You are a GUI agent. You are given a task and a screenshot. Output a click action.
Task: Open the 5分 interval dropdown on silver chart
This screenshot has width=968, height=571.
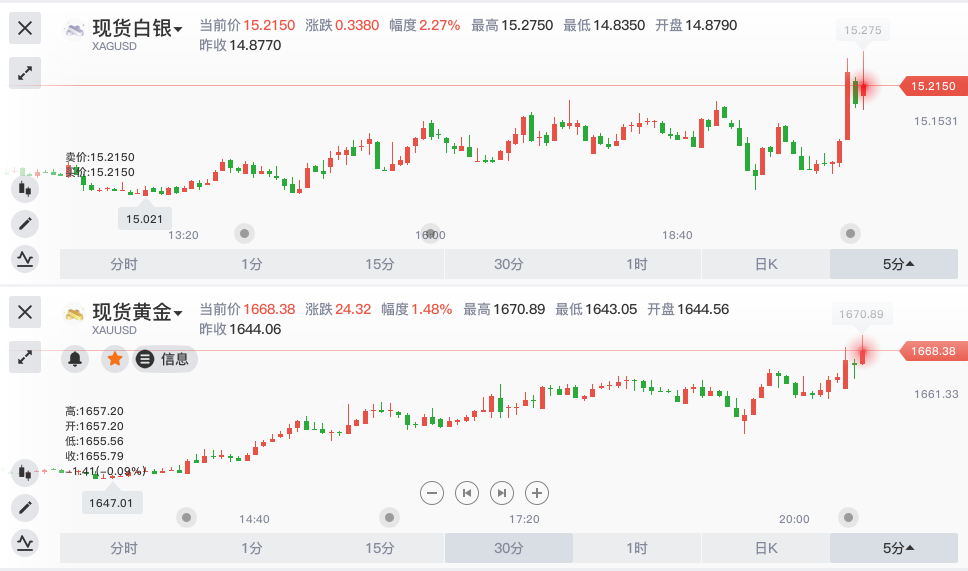898,264
